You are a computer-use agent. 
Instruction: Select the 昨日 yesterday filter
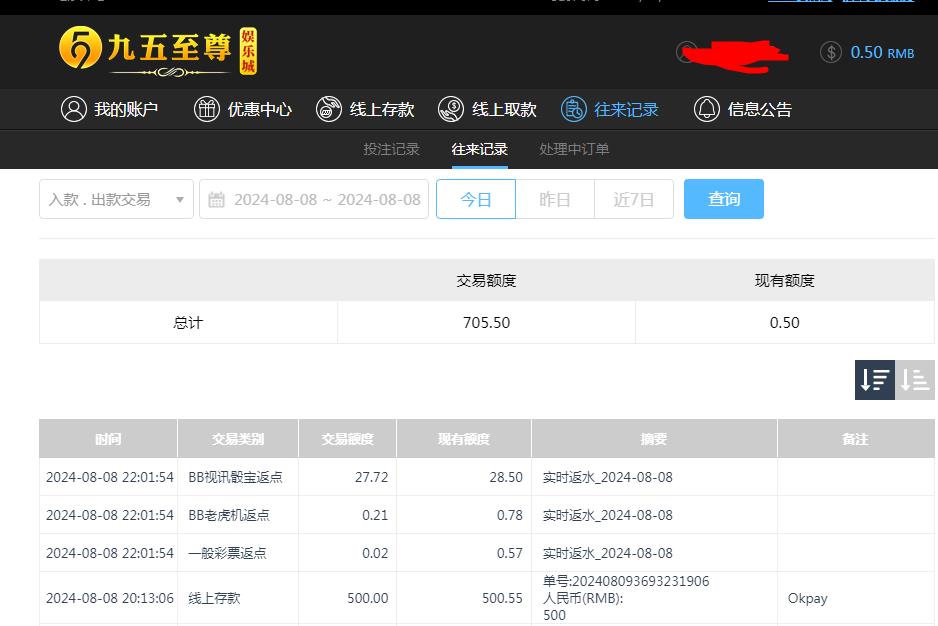coord(555,199)
